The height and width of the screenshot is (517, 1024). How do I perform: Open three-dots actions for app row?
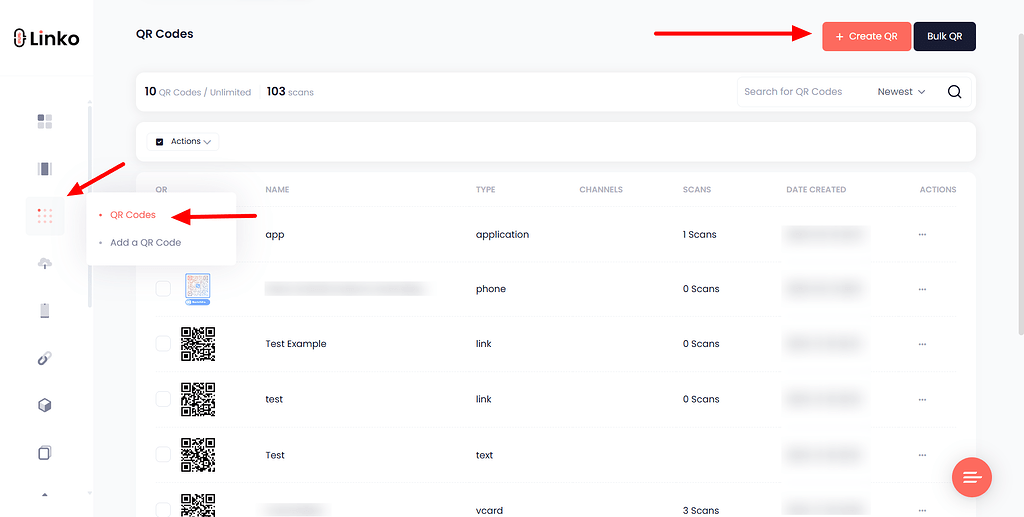pyautogui.click(x=922, y=235)
